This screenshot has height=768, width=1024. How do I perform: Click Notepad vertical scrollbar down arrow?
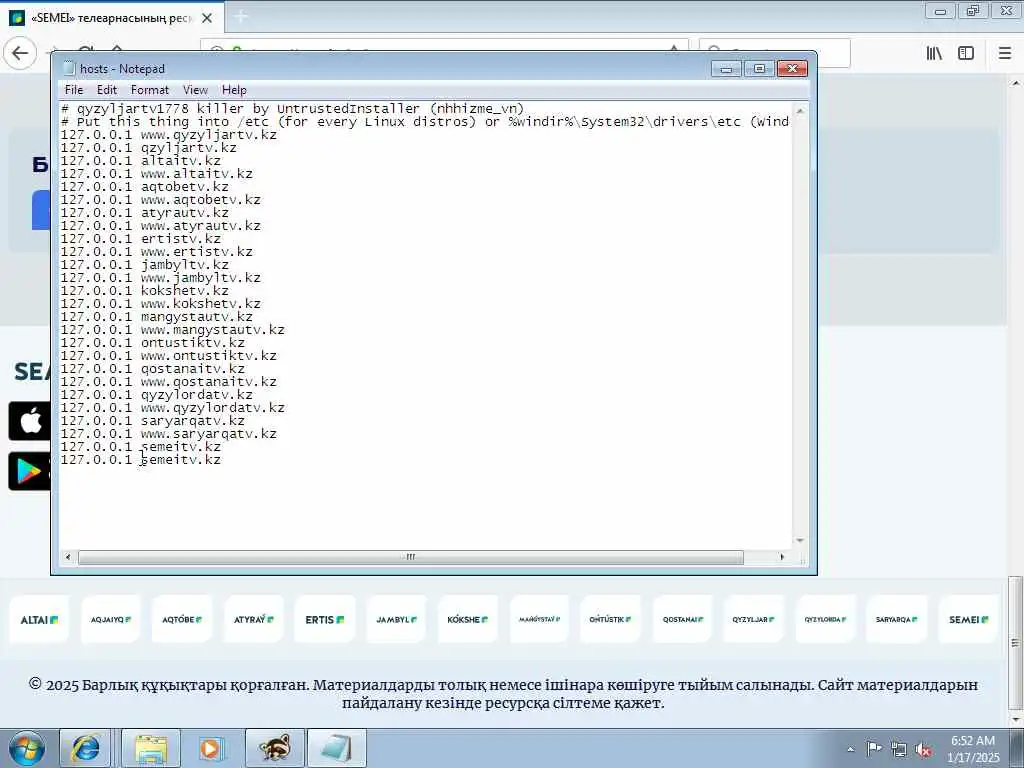point(800,541)
